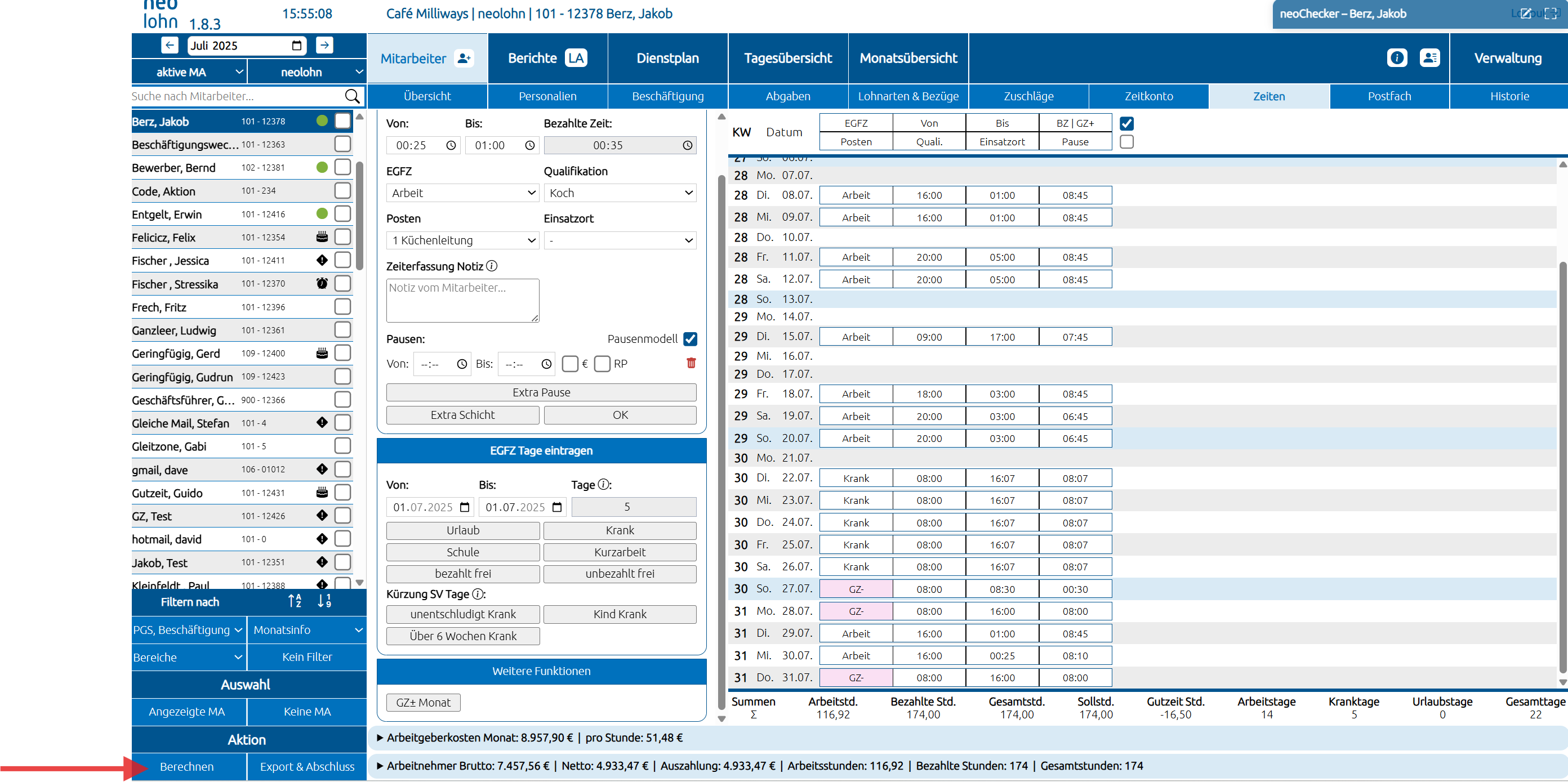Click the Berechnen button
Image resolution: width=1568 pixels, height=782 pixels.
[186, 766]
